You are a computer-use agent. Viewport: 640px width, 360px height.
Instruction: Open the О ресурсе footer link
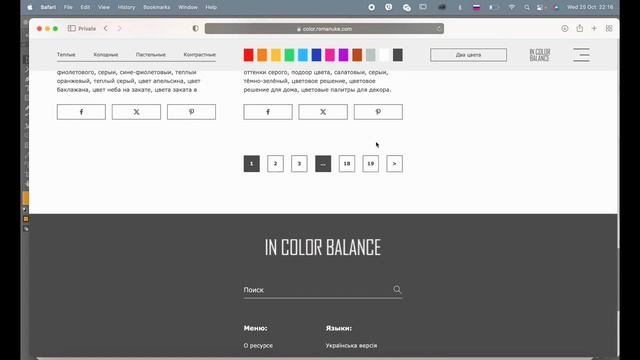258,345
